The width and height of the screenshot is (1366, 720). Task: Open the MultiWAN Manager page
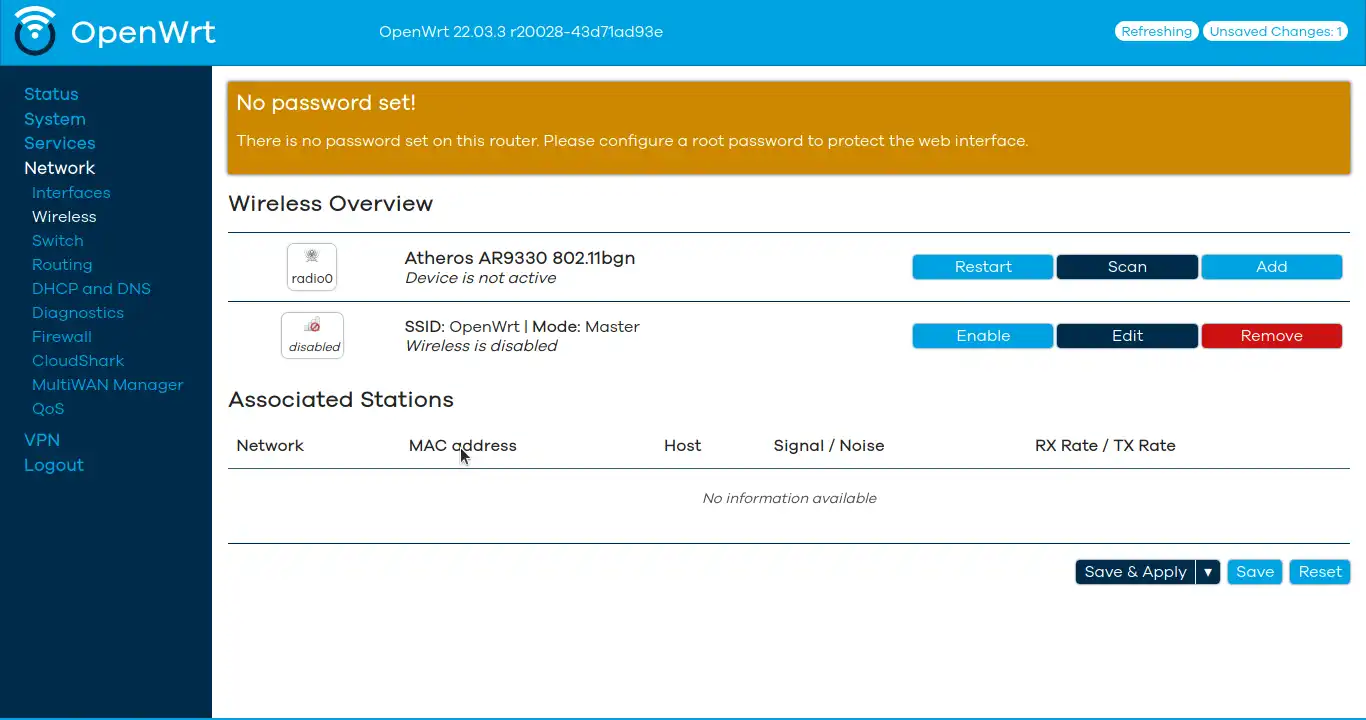pos(107,384)
